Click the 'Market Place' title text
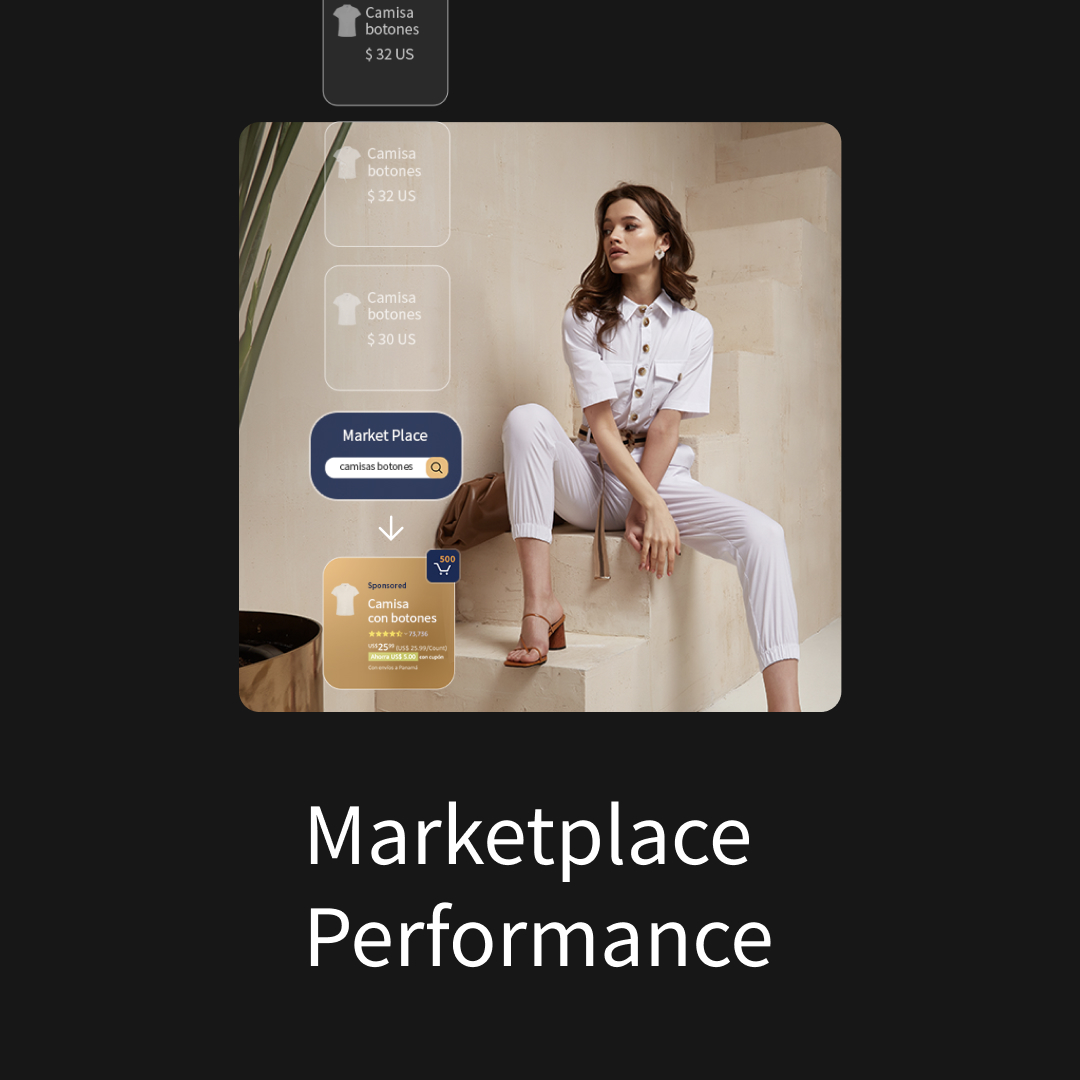Image resolution: width=1080 pixels, height=1080 pixels. (x=385, y=435)
